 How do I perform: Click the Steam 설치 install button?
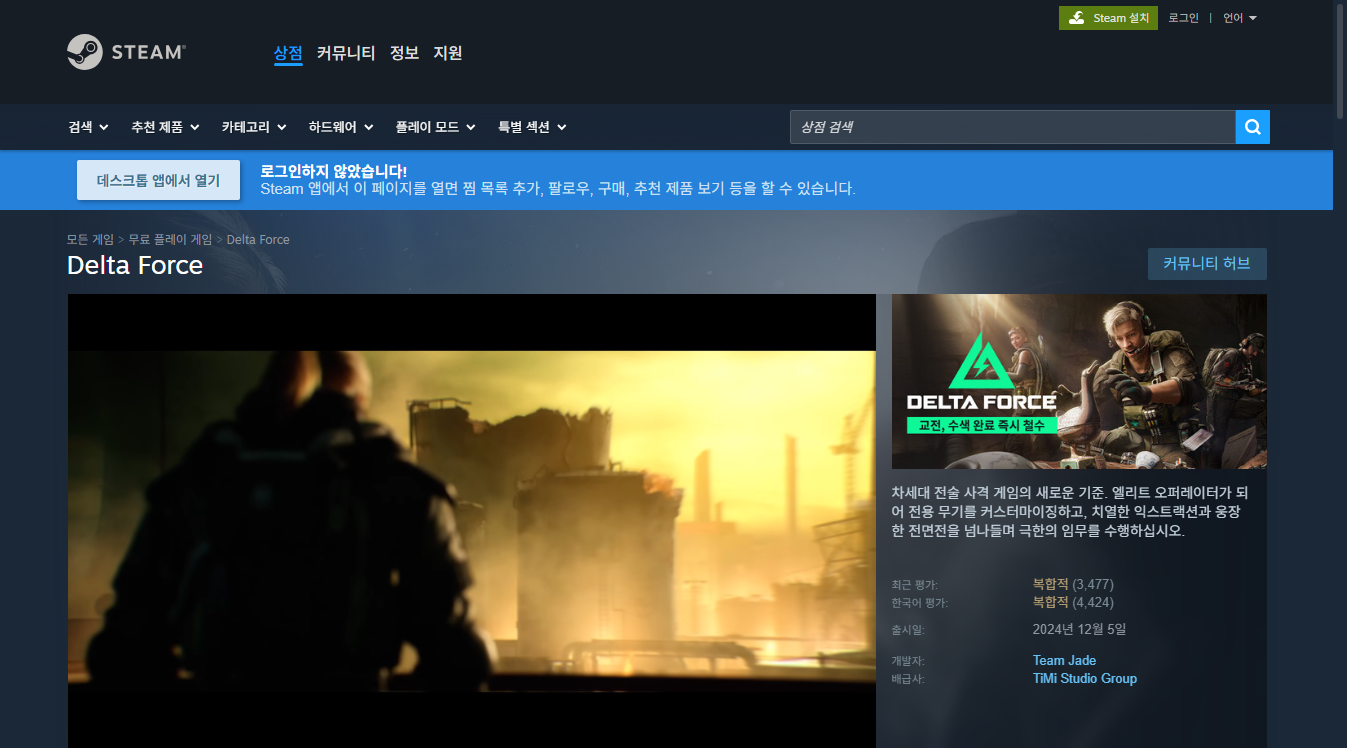click(1108, 18)
